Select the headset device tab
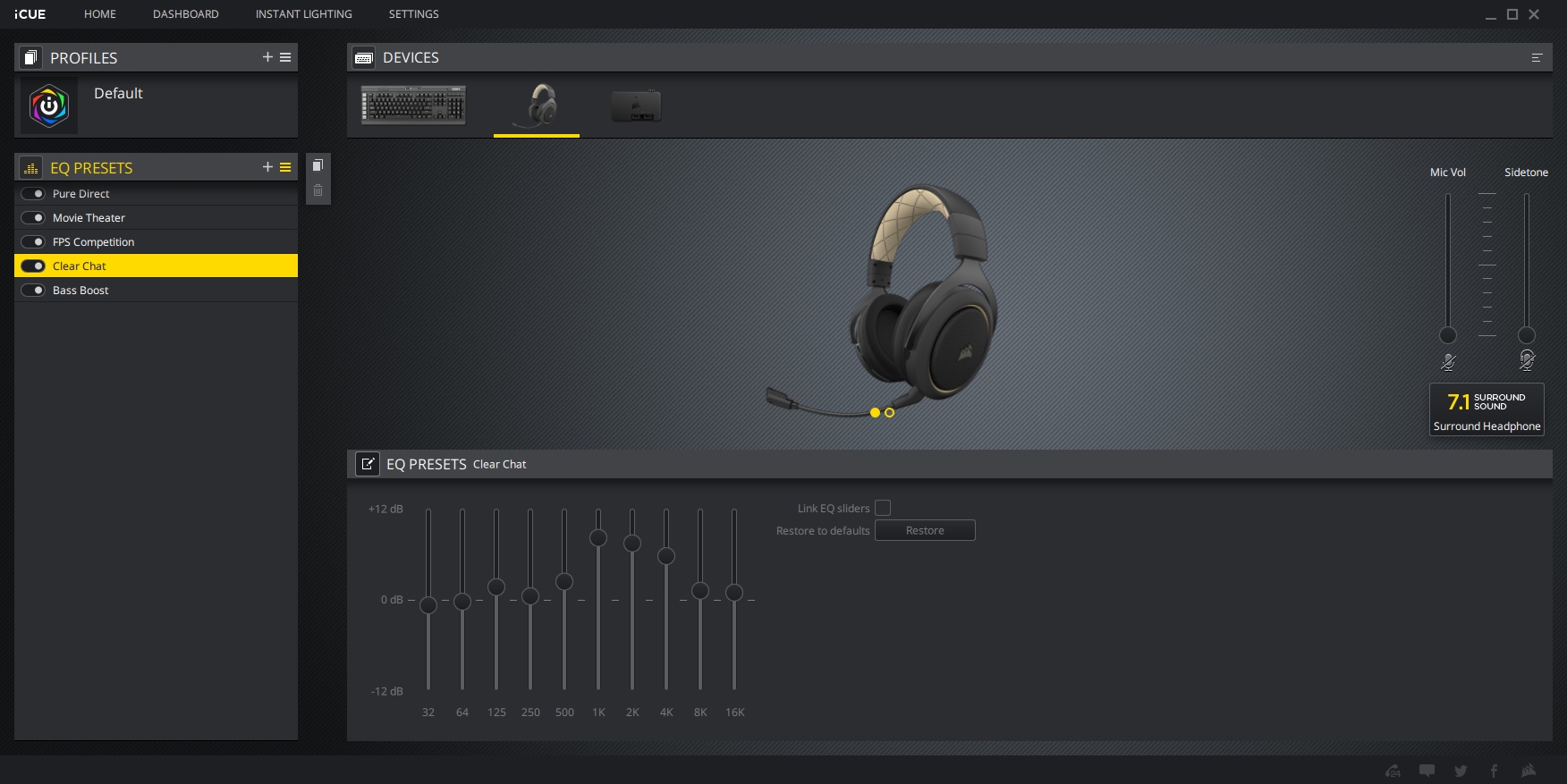The height and width of the screenshot is (784, 1567). [537, 106]
